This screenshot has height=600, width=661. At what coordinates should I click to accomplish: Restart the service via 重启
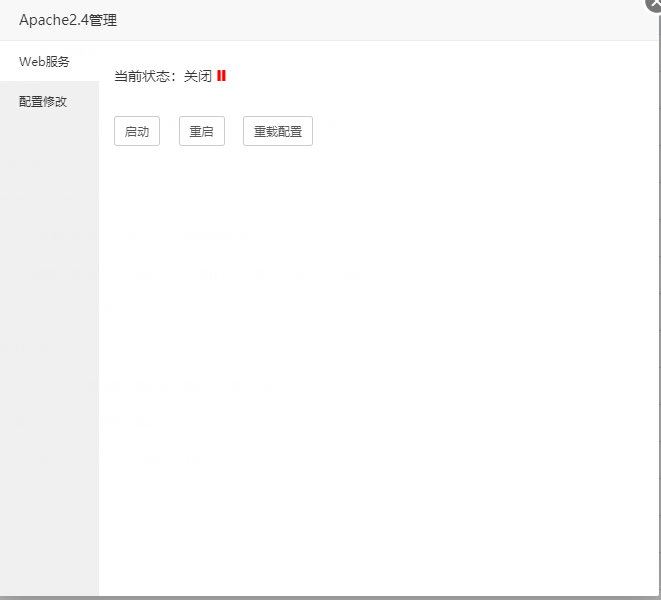202,131
